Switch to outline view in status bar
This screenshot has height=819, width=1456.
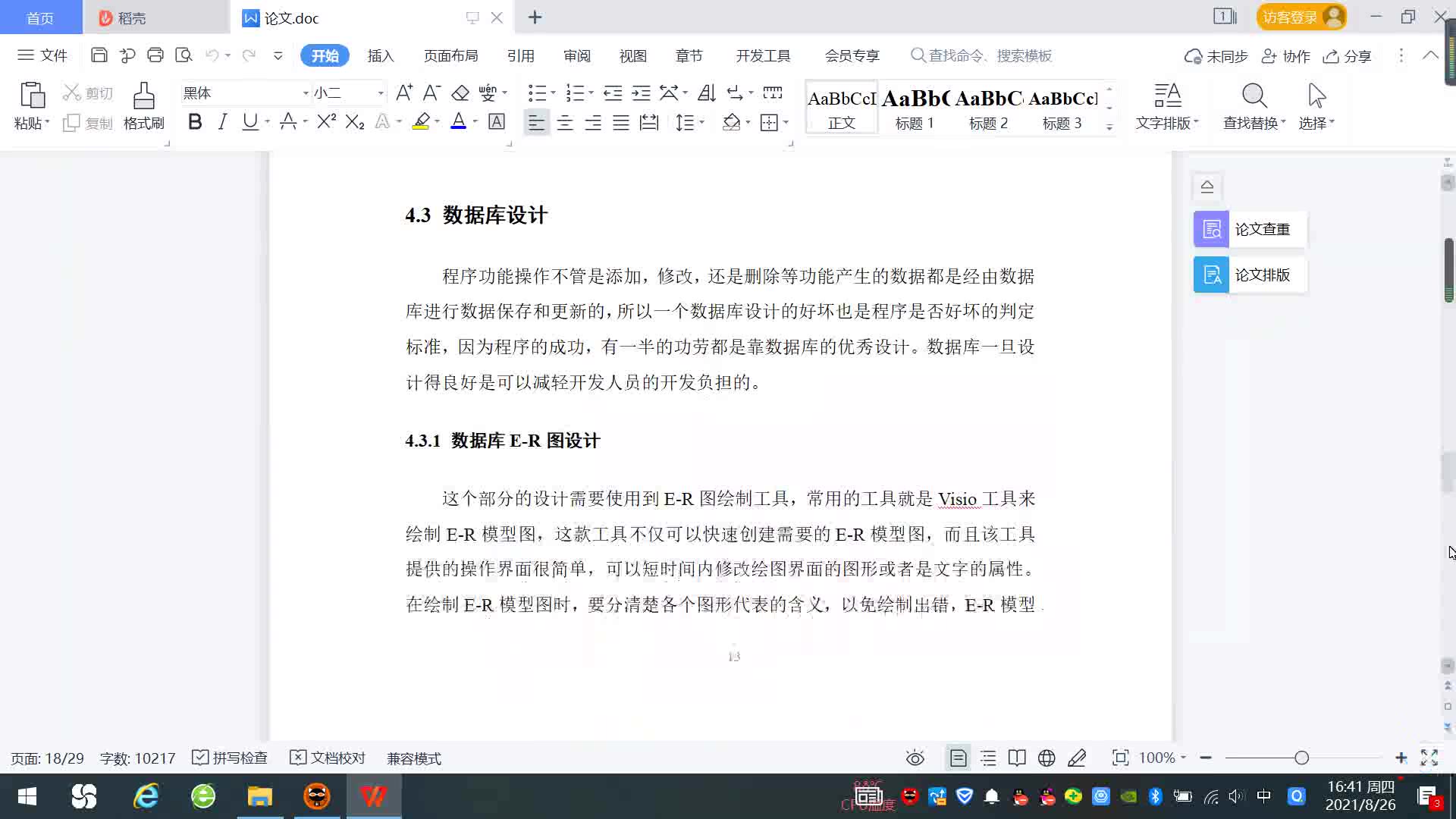coord(988,758)
